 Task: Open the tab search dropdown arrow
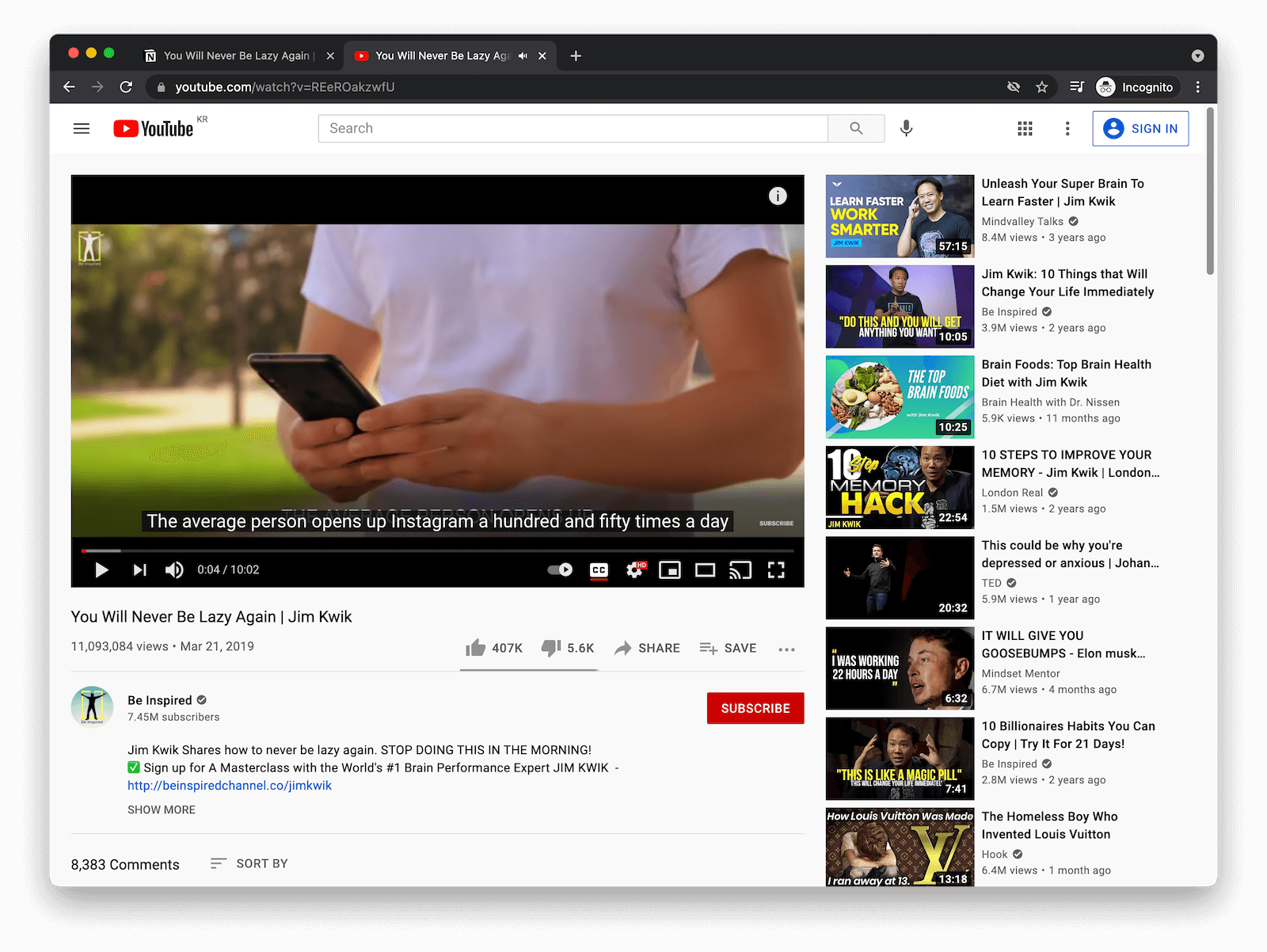(x=1197, y=55)
